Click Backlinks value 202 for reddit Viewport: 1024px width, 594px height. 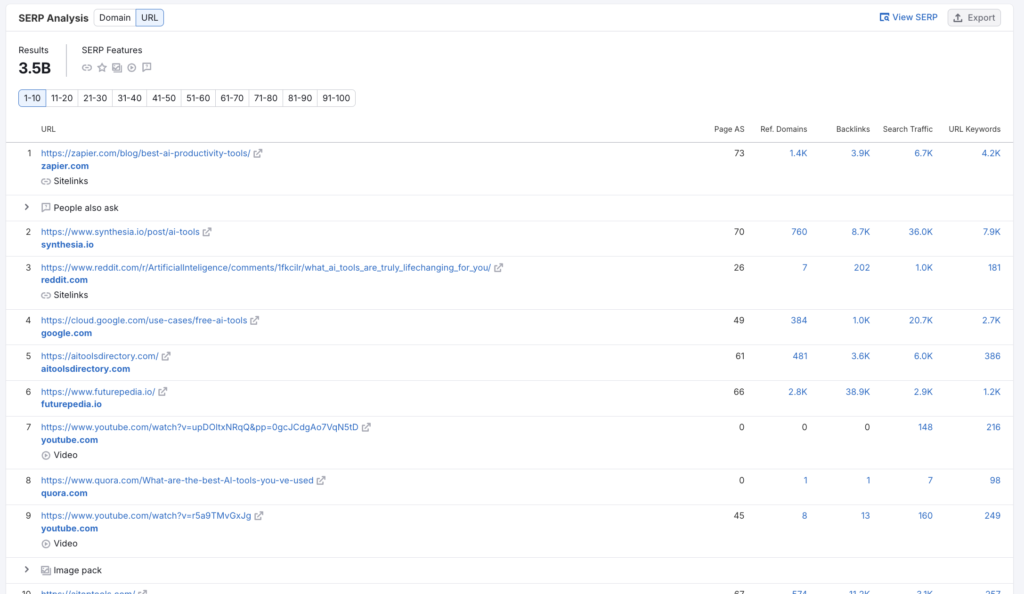862,268
